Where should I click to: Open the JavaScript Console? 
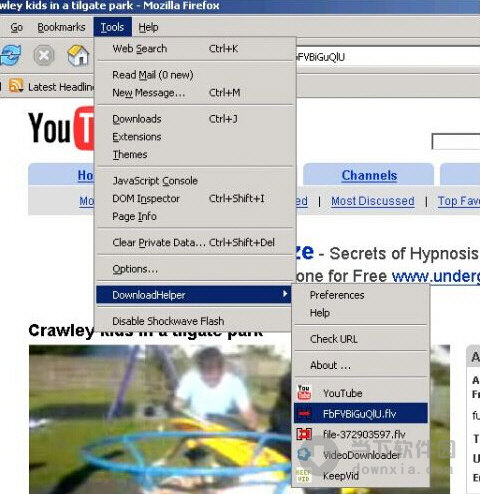click(x=195, y=181)
